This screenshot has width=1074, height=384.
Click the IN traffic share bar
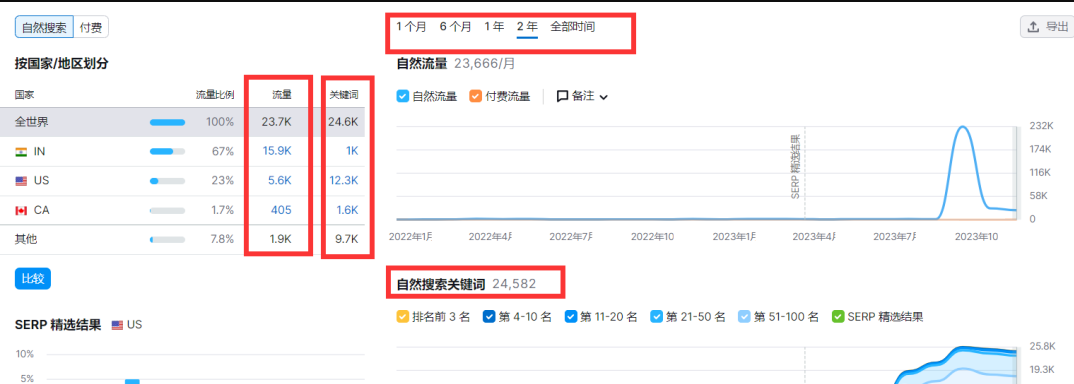(167, 151)
